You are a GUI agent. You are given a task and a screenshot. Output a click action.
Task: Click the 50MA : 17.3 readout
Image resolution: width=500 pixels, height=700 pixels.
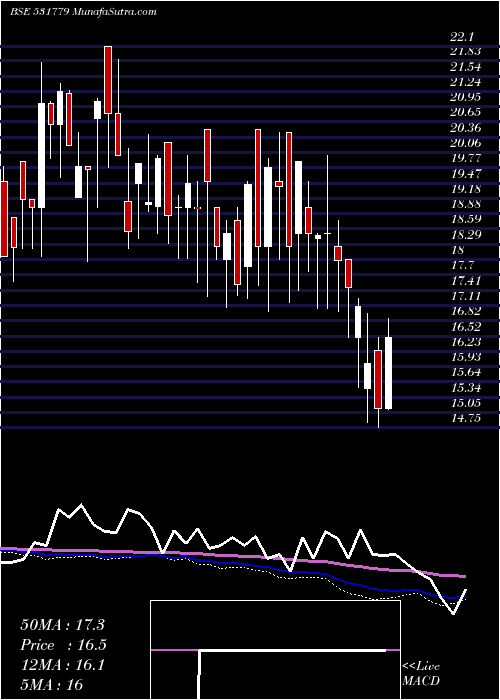62,625
